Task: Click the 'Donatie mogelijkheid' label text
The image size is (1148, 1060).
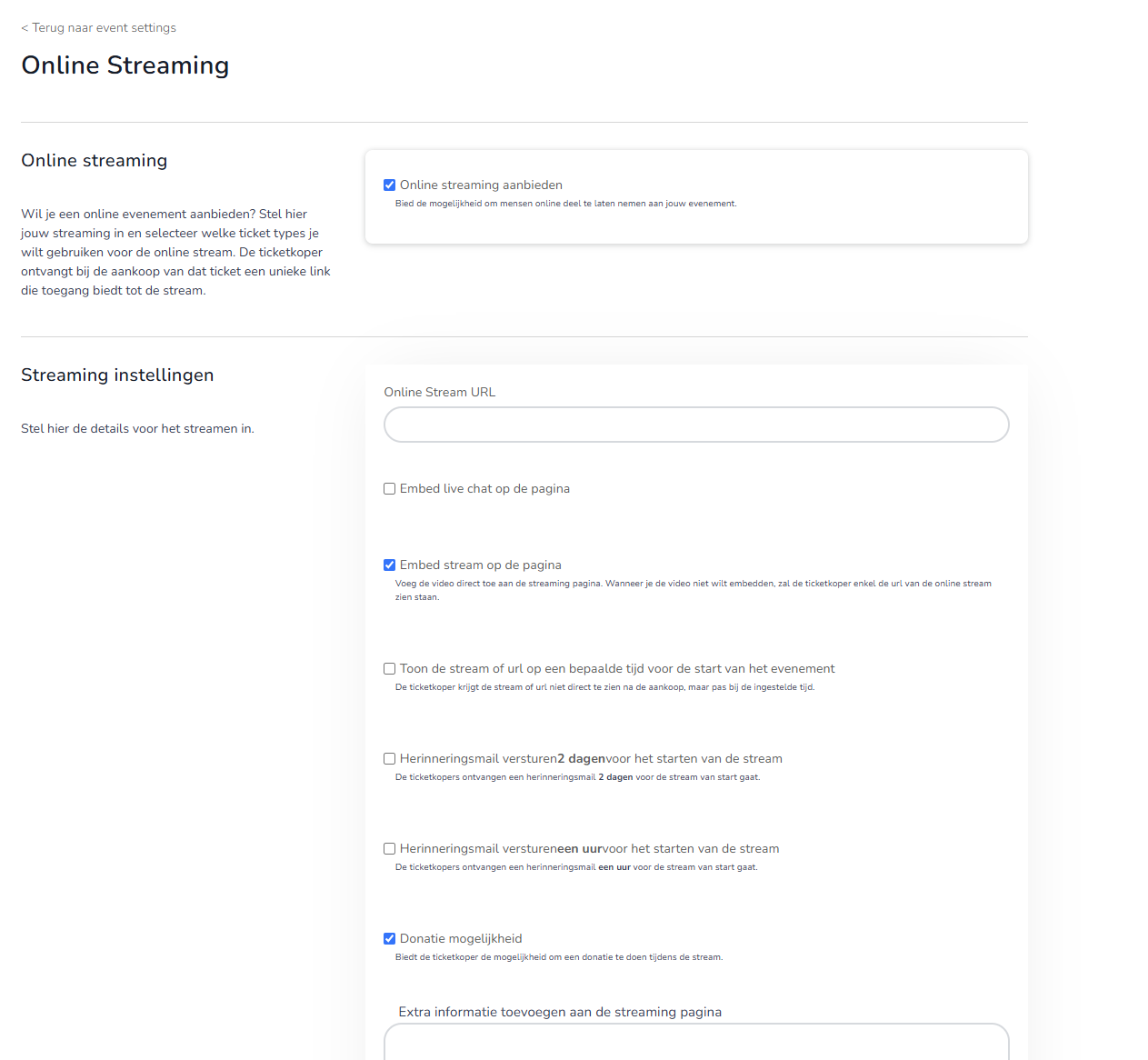Action: pyautogui.click(x=461, y=939)
